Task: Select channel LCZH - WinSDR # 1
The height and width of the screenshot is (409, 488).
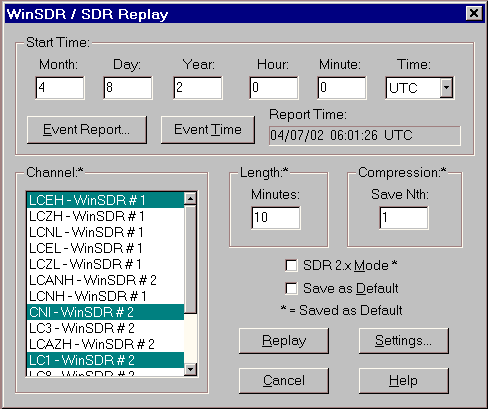Action: (x=105, y=216)
